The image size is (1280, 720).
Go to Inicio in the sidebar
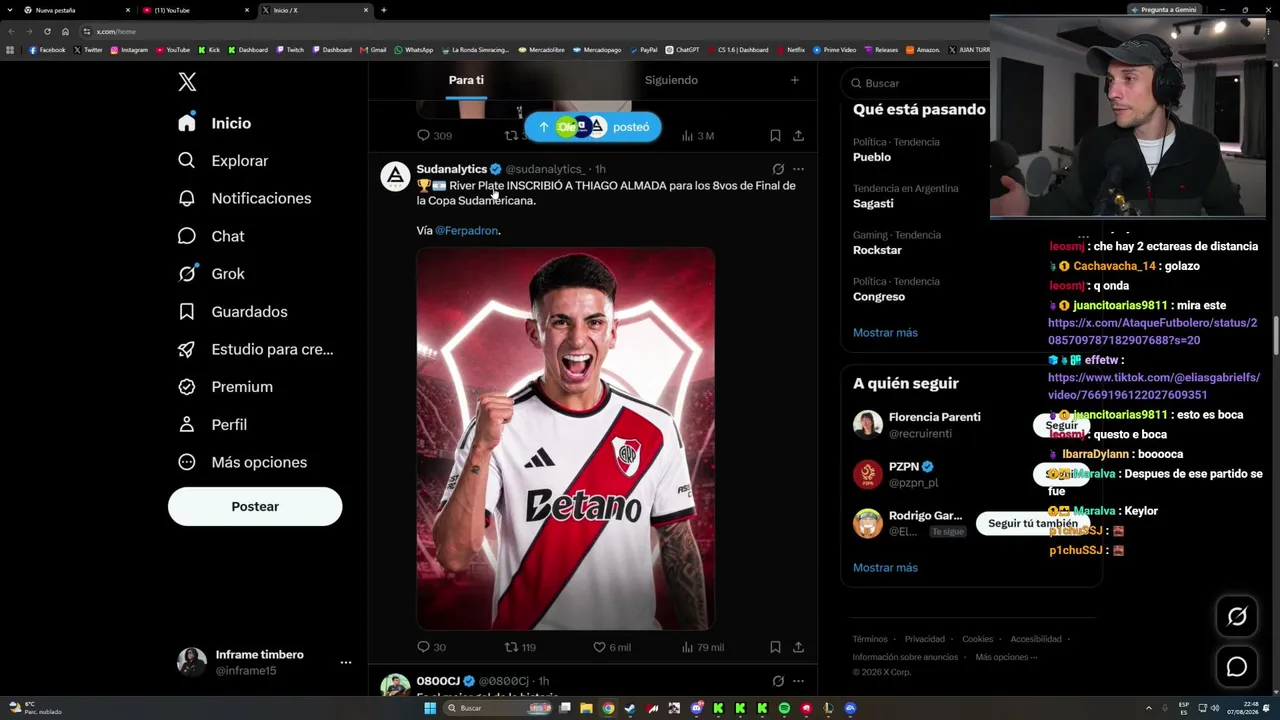tap(215, 123)
